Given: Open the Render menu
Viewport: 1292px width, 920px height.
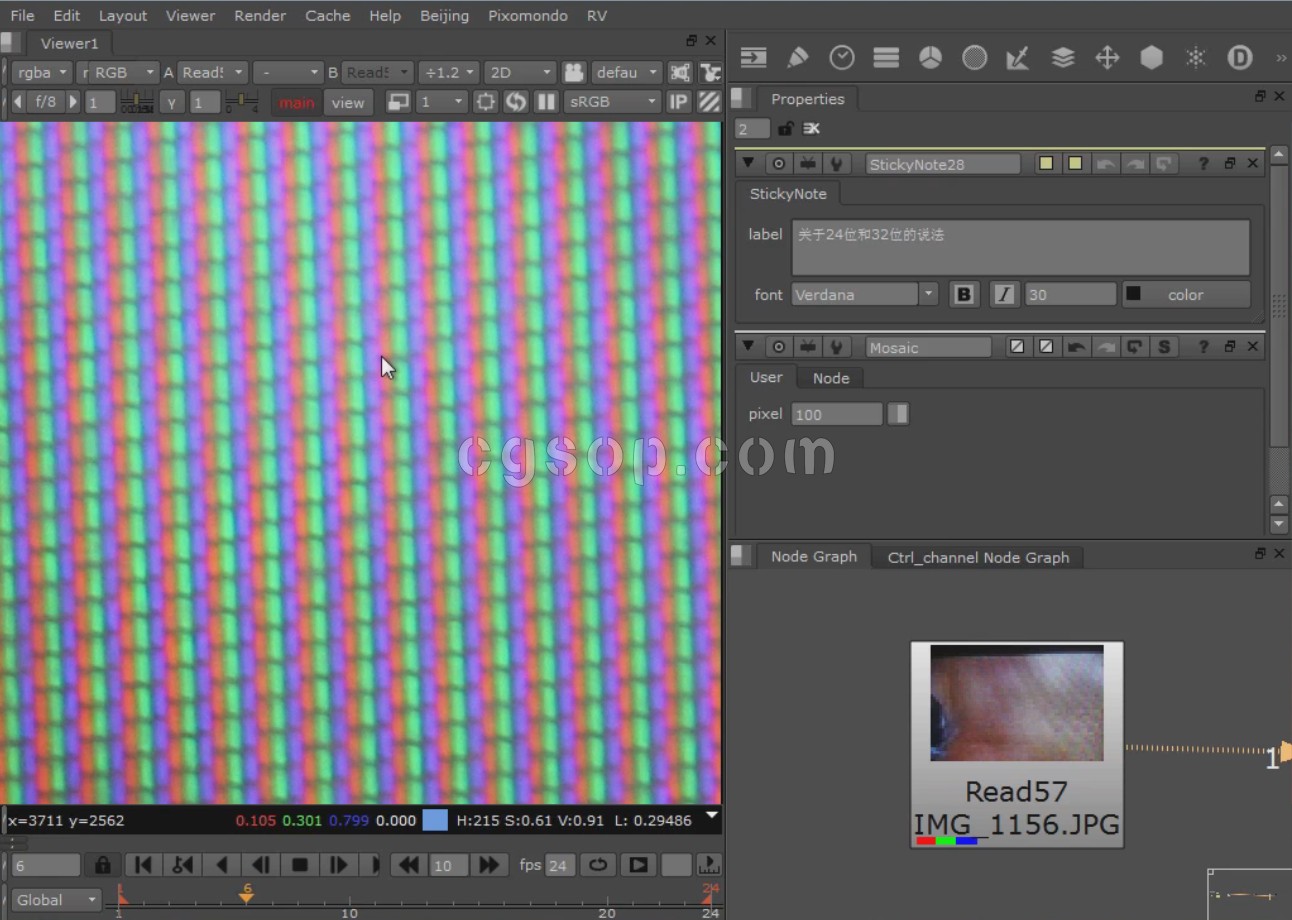Looking at the screenshot, I should click(260, 15).
